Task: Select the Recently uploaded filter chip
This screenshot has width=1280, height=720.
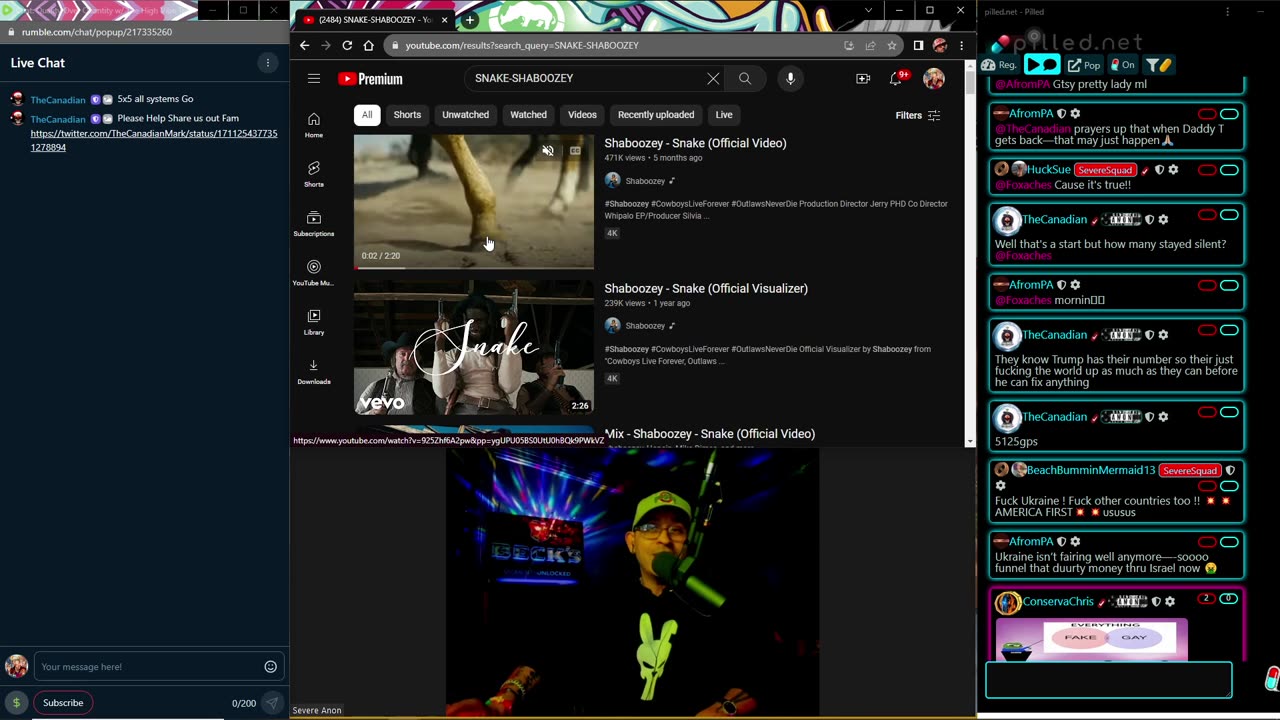Action: [x=656, y=115]
